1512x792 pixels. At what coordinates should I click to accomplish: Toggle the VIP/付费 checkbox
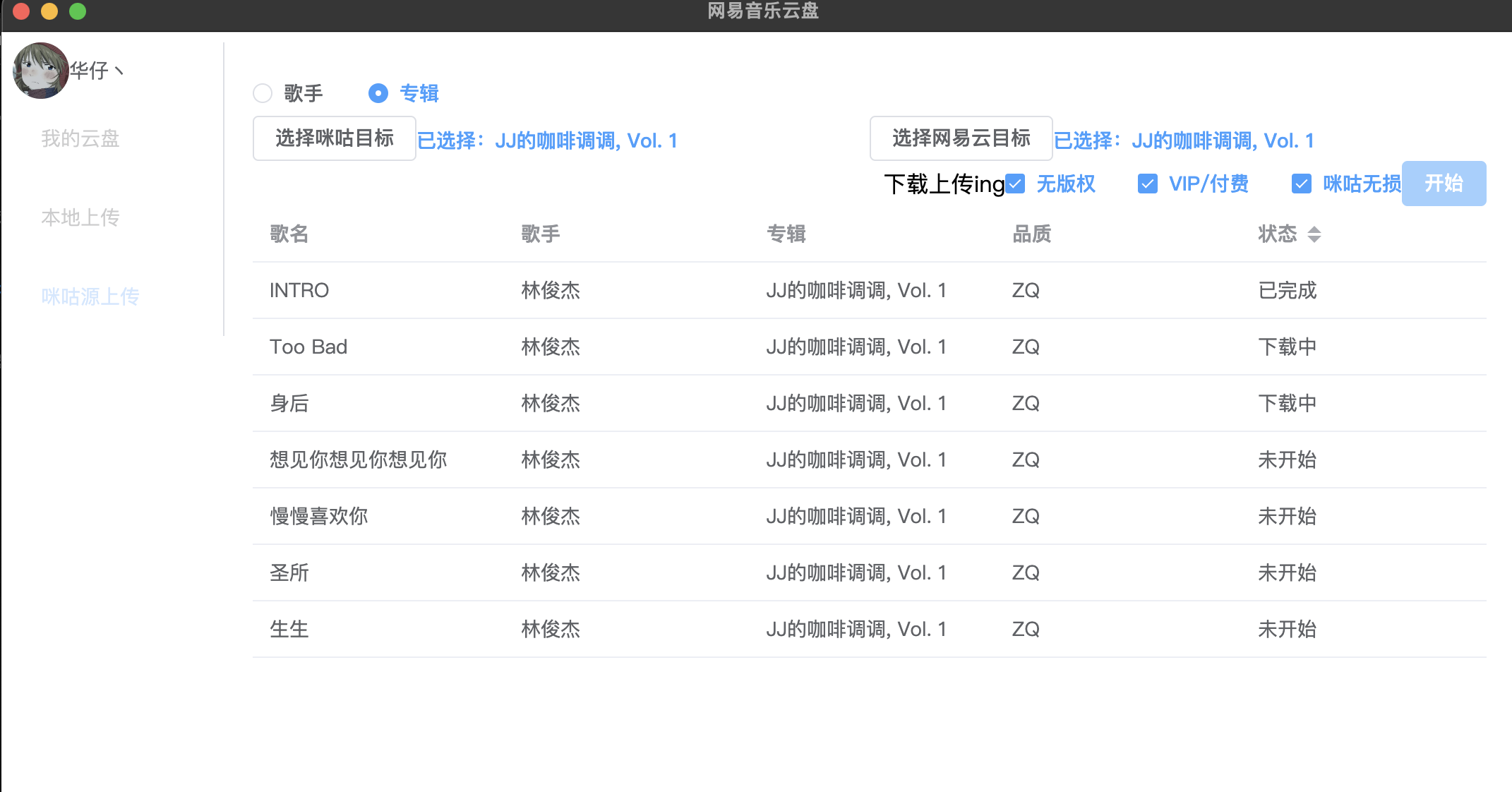1147,184
